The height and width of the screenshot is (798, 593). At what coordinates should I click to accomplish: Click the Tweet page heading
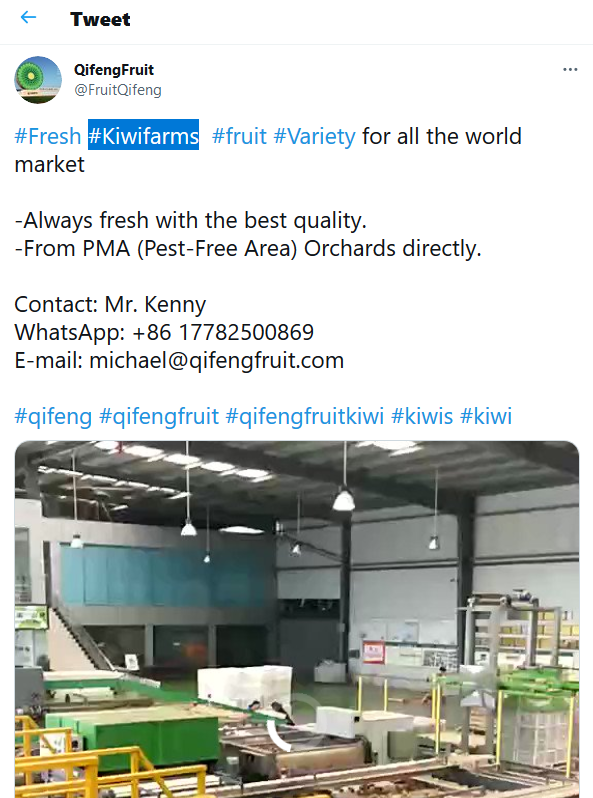coord(100,19)
